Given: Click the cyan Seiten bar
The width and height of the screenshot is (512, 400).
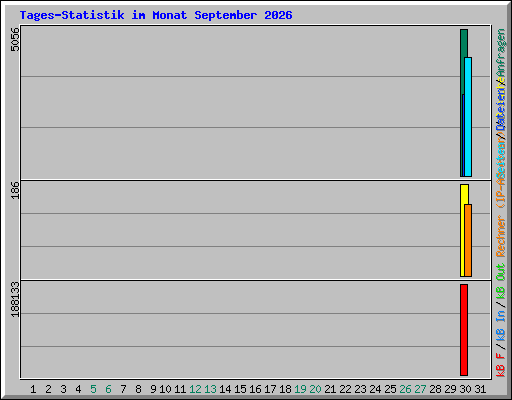Looking at the screenshot, I should (x=468, y=117).
